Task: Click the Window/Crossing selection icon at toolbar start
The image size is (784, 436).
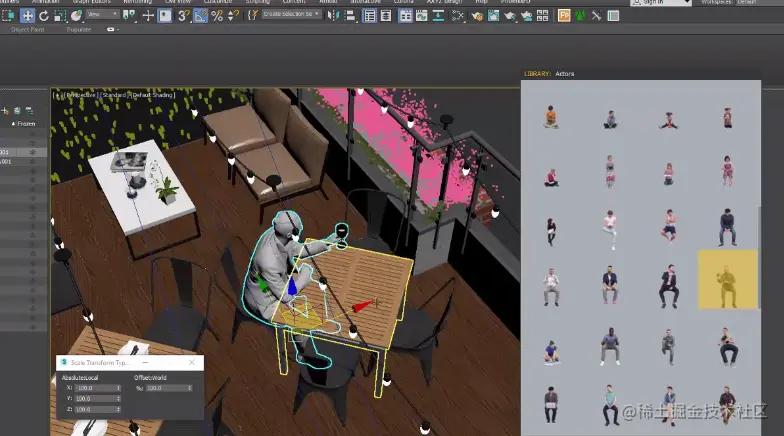Action: [x=8, y=16]
